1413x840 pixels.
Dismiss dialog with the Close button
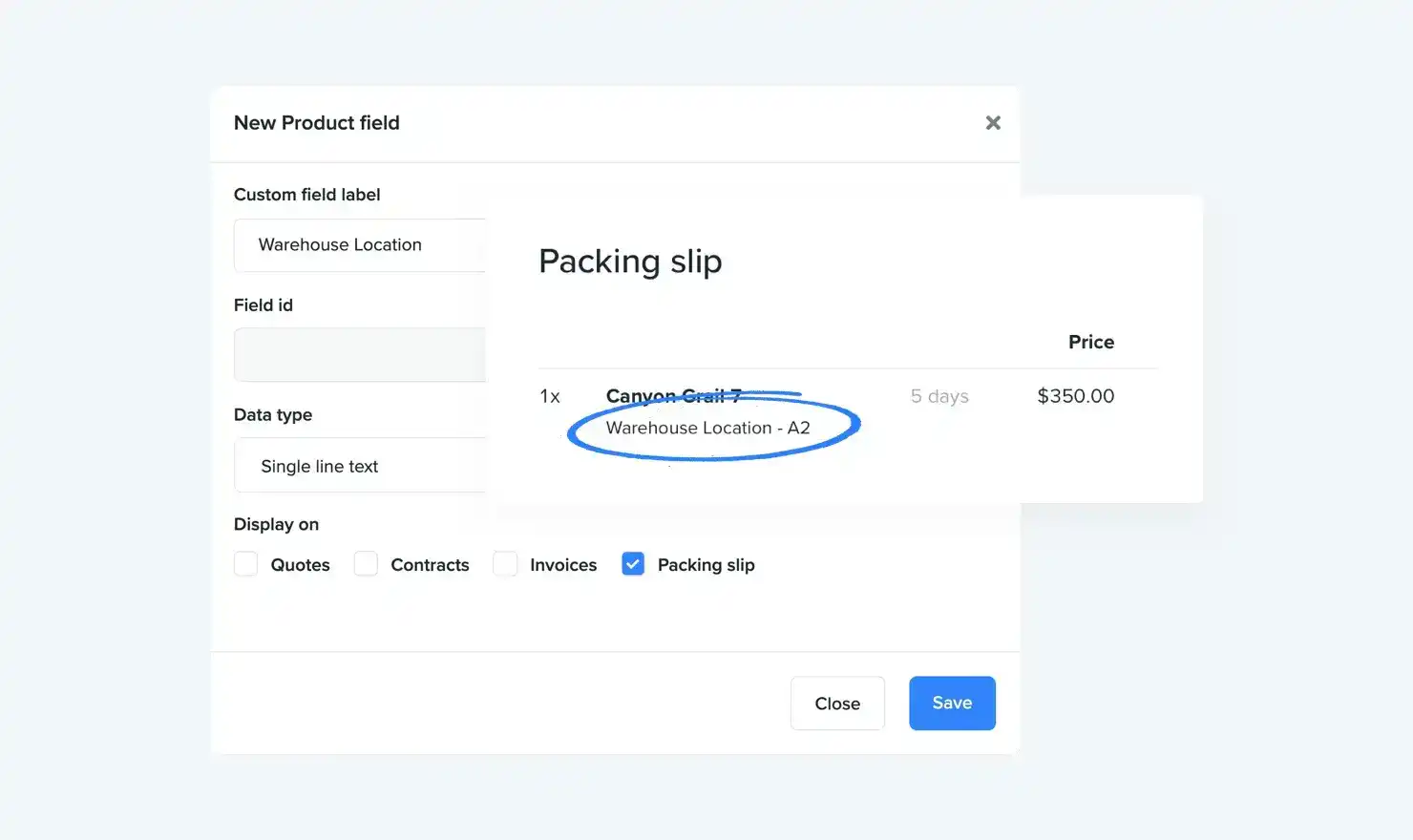(836, 703)
